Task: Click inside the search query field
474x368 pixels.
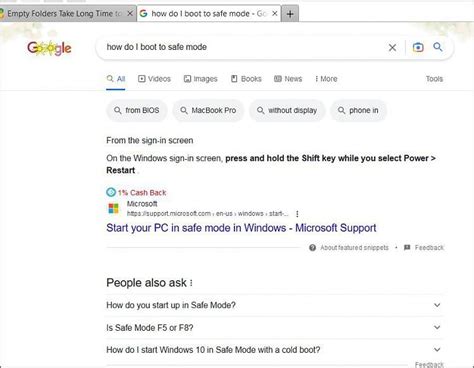Action: (243, 47)
